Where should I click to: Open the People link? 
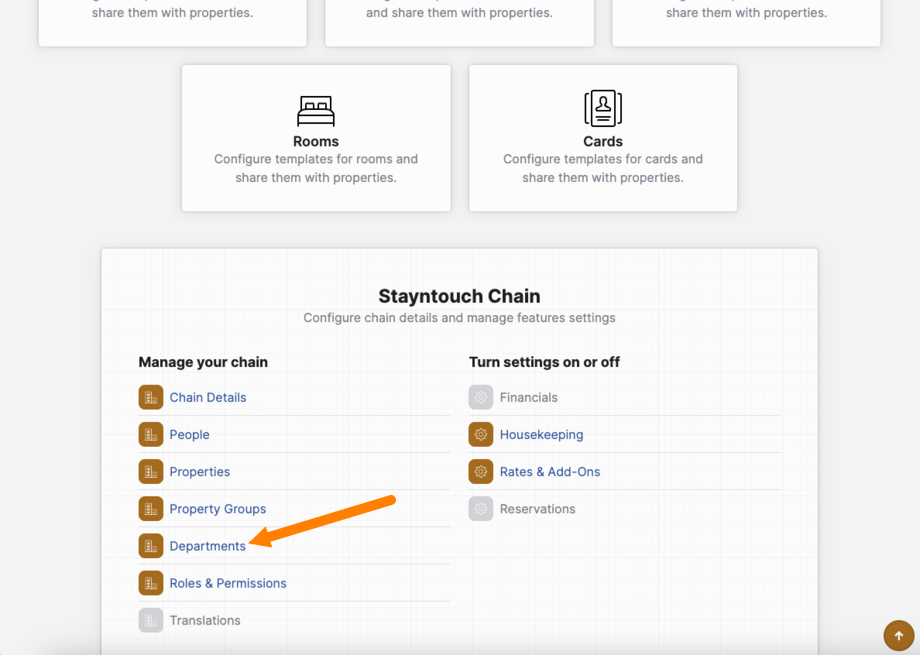(190, 434)
